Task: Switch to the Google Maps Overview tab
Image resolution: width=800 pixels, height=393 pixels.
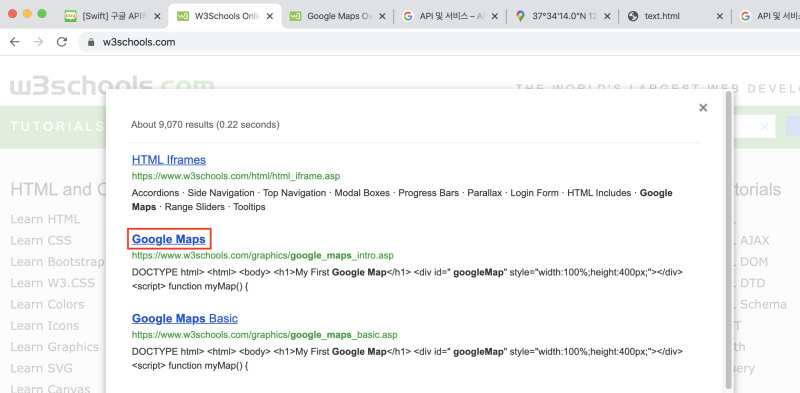Action: coord(337,16)
